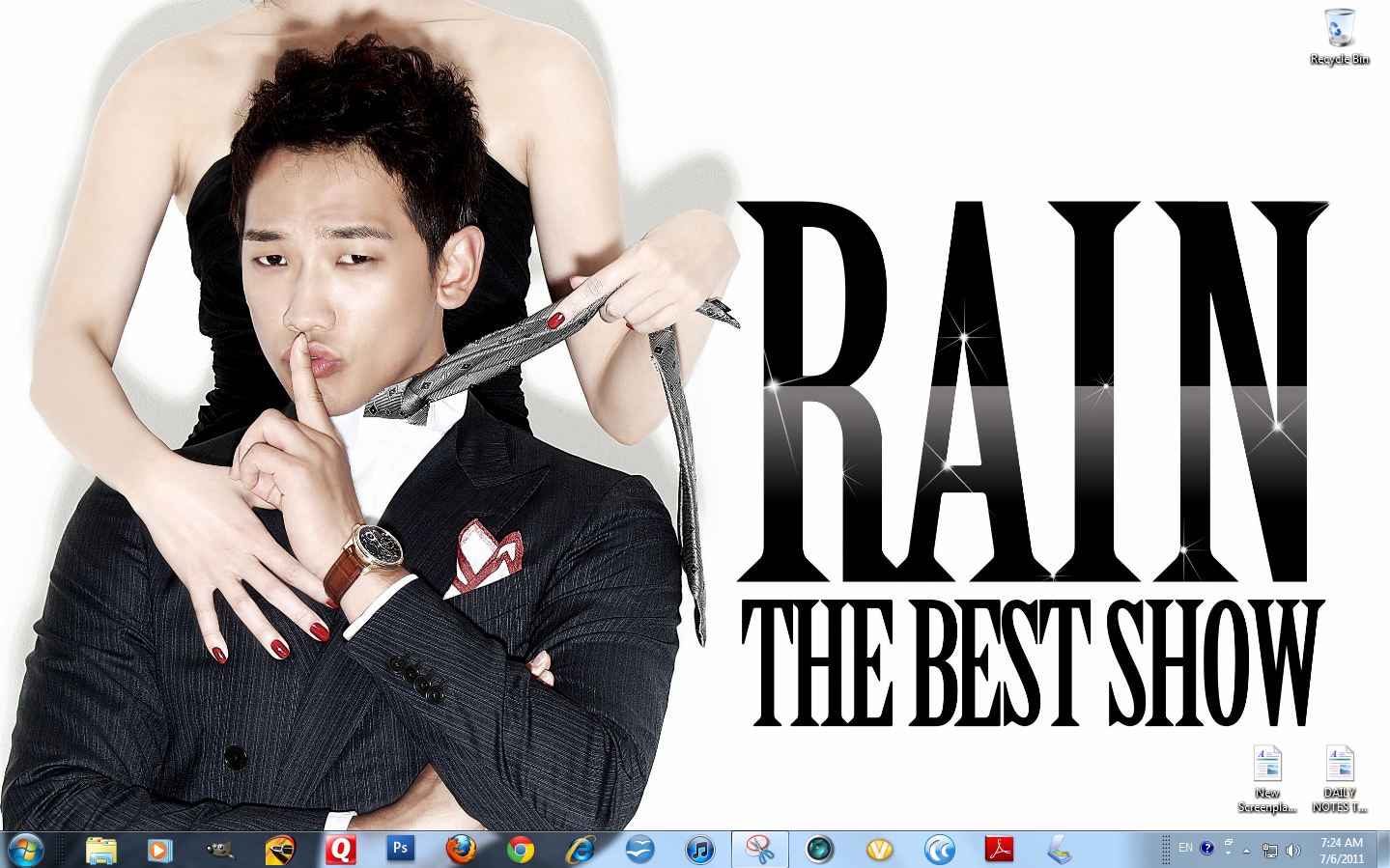Viewport: 1390px width, 868px height.
Task: Open Adobe Photoshop from the taskbar
Action: (x=400, y=850)
